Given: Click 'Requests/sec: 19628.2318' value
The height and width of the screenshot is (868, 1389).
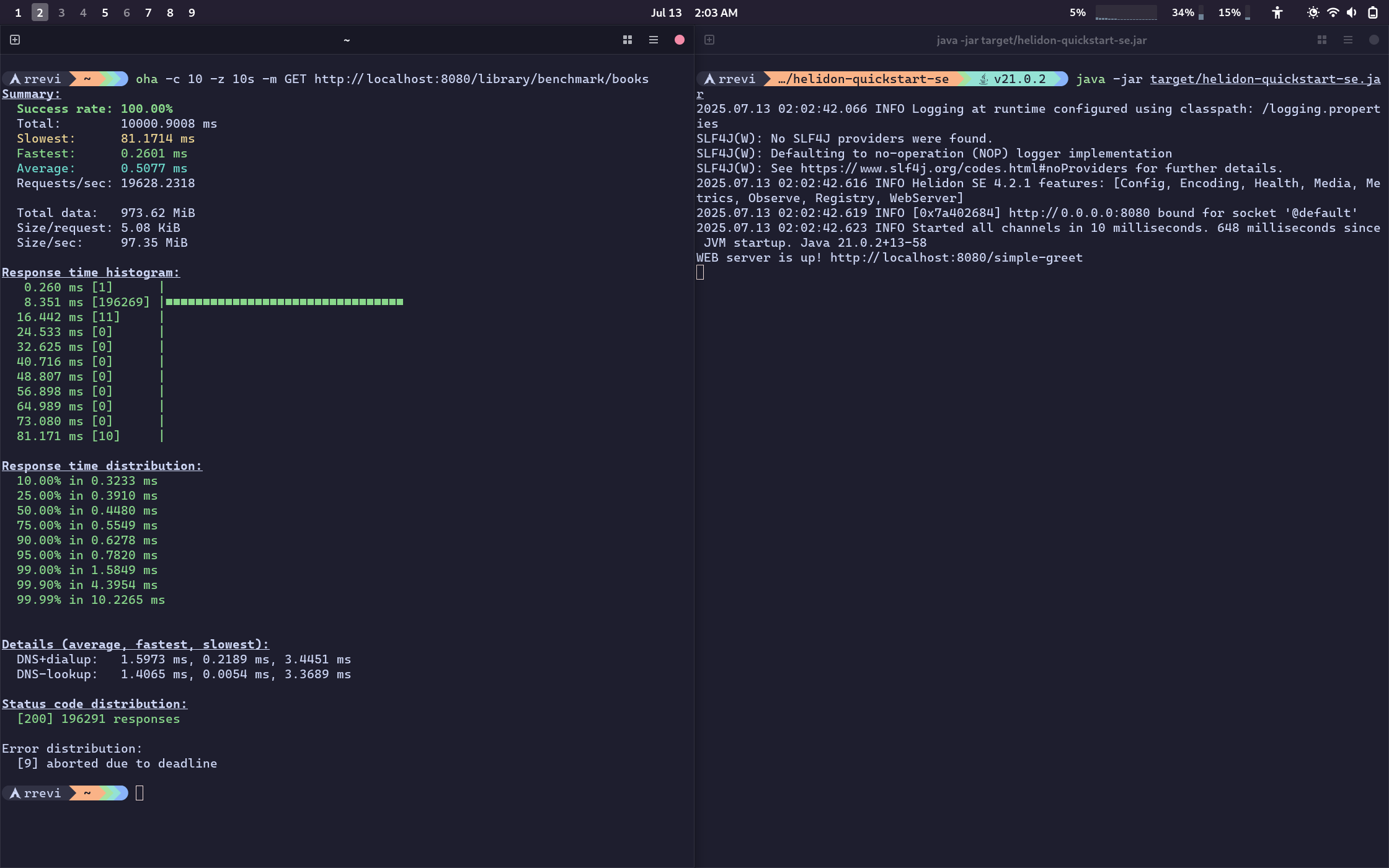Looking at the screenshot, I should [x=158, y=184].
